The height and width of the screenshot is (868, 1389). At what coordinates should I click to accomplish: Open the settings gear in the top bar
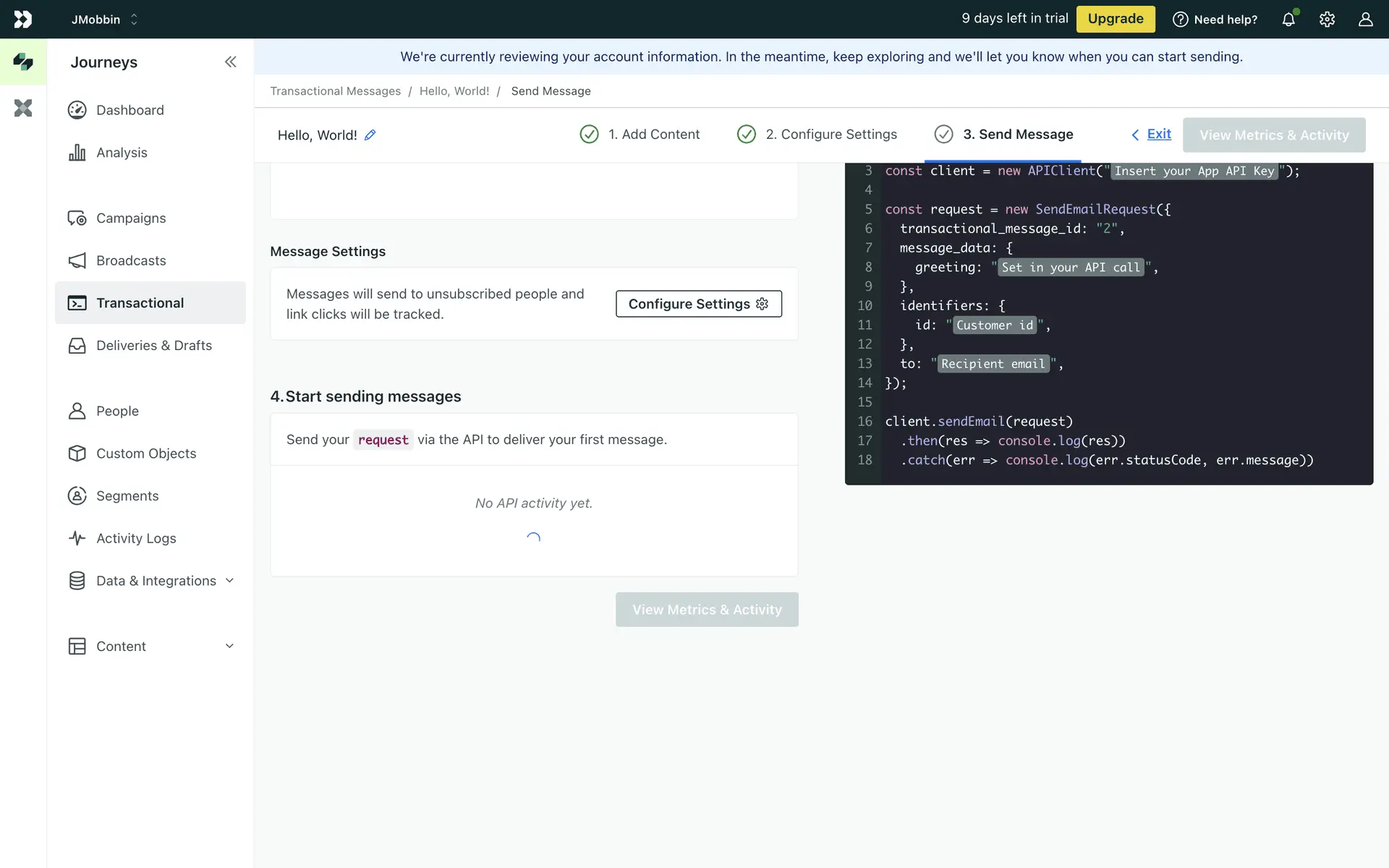tap(1327, 20)
